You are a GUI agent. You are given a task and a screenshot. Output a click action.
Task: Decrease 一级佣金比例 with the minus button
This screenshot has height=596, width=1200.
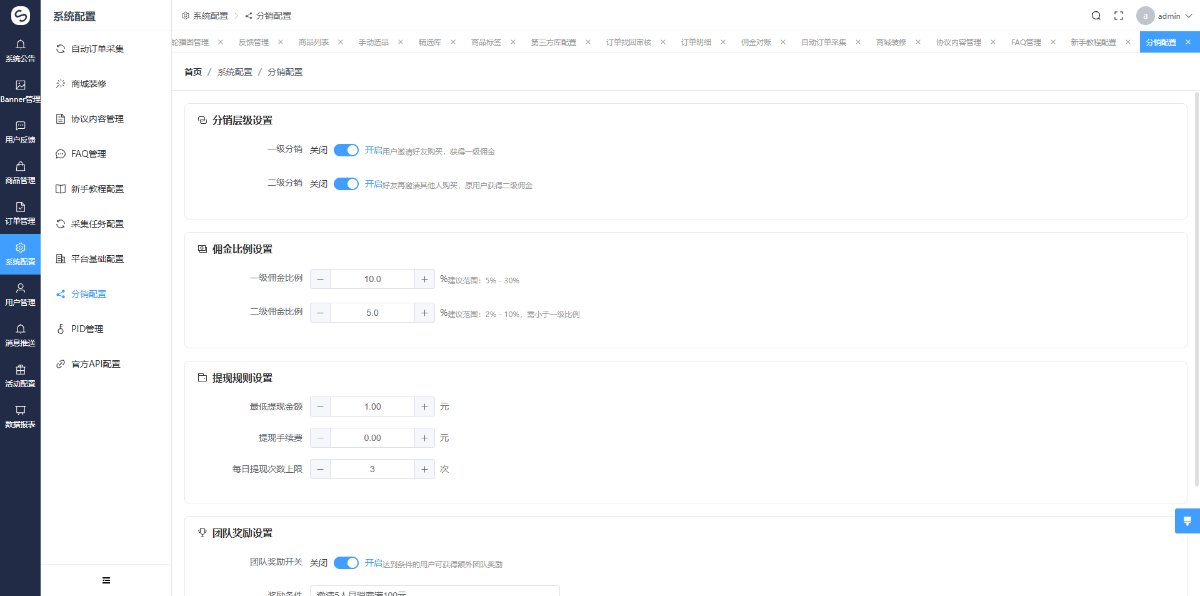pos(321,279)
